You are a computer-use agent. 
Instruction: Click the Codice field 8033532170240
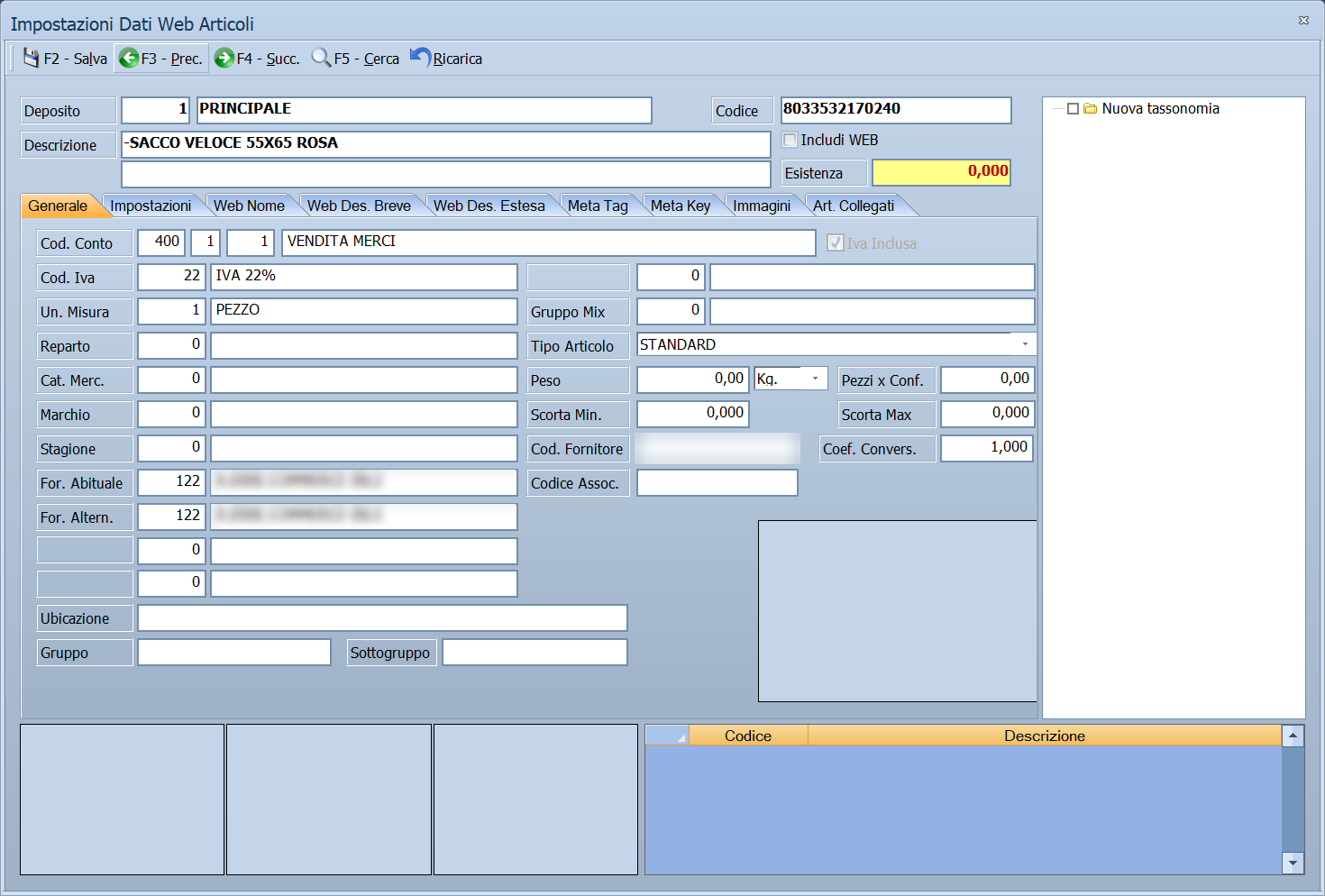click(896, 110)
